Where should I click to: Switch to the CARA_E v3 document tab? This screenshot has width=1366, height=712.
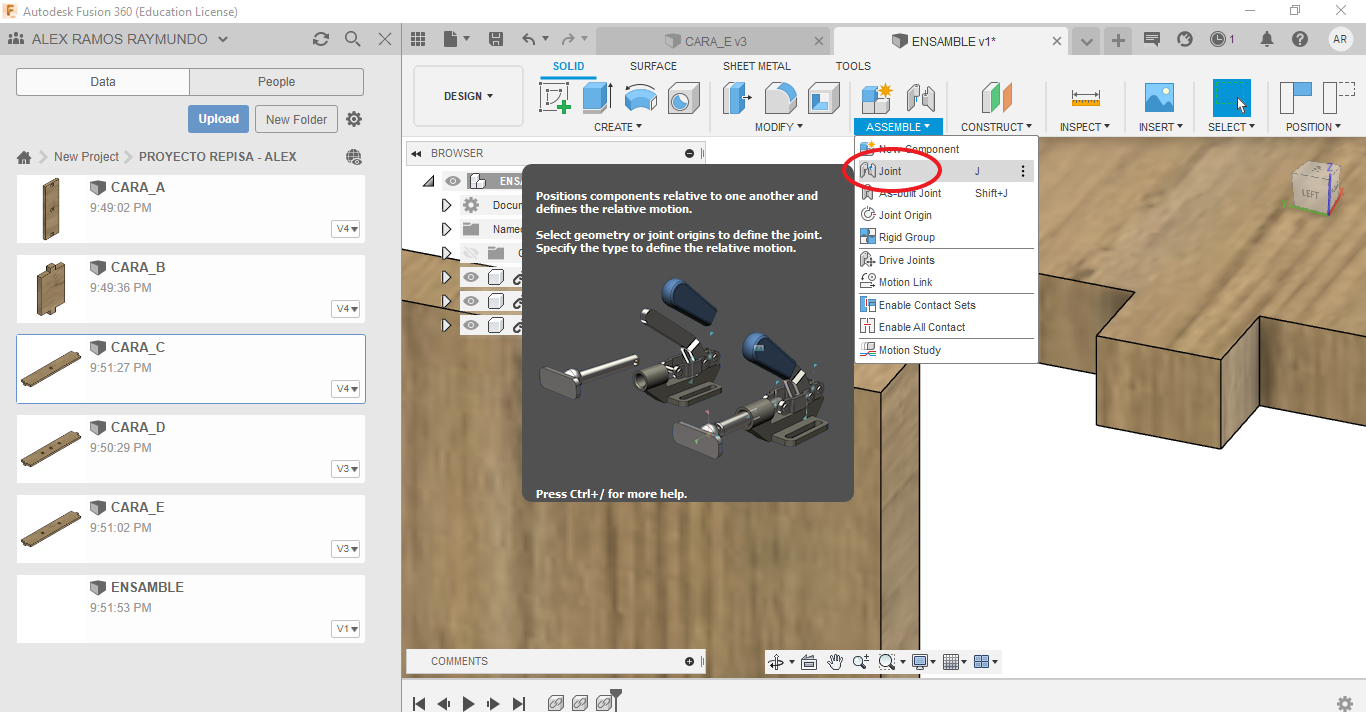point(713,41)
